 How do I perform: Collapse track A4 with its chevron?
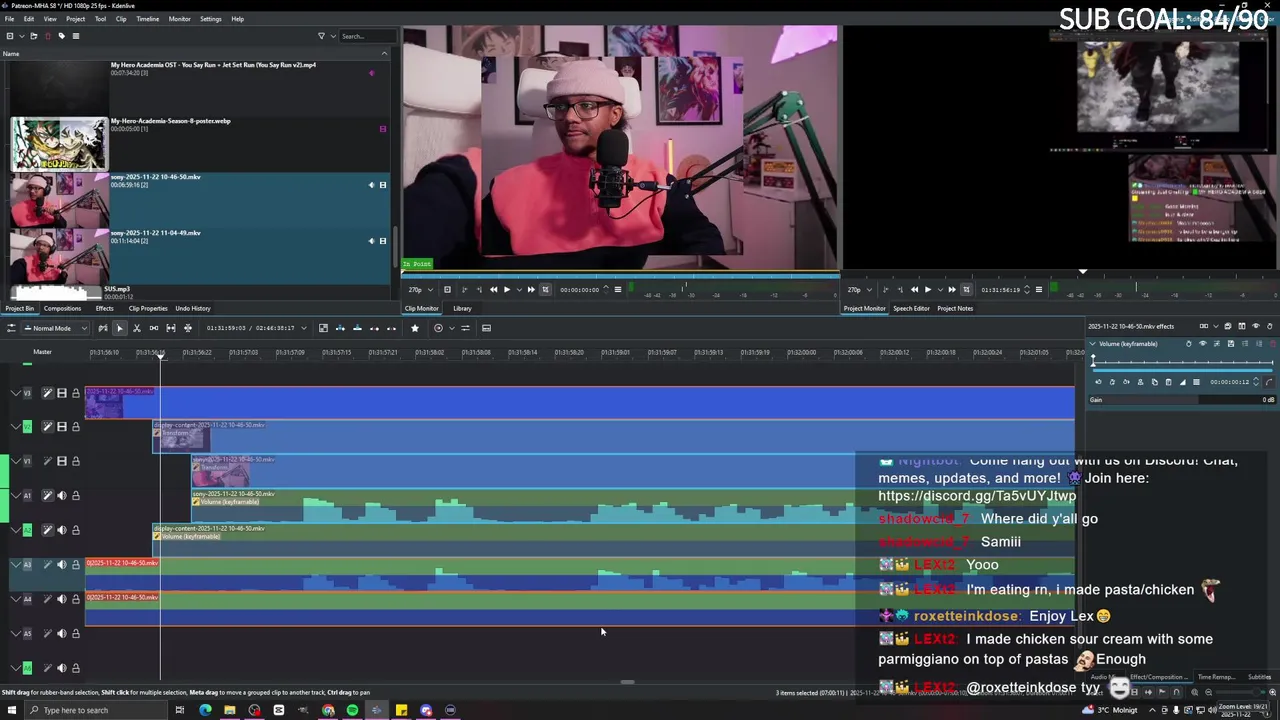(x=15, y=599)
